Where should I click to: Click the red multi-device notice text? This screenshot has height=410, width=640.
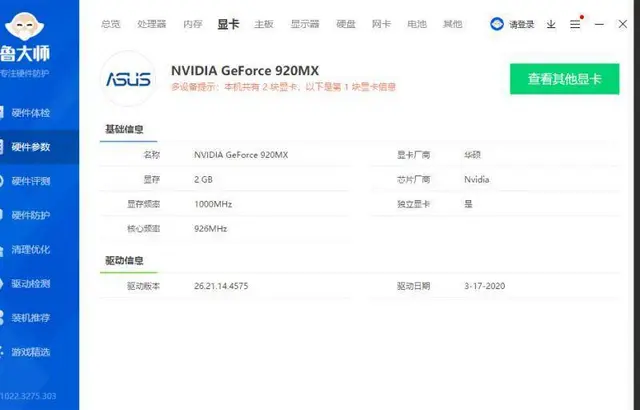[x=284, y=87]
